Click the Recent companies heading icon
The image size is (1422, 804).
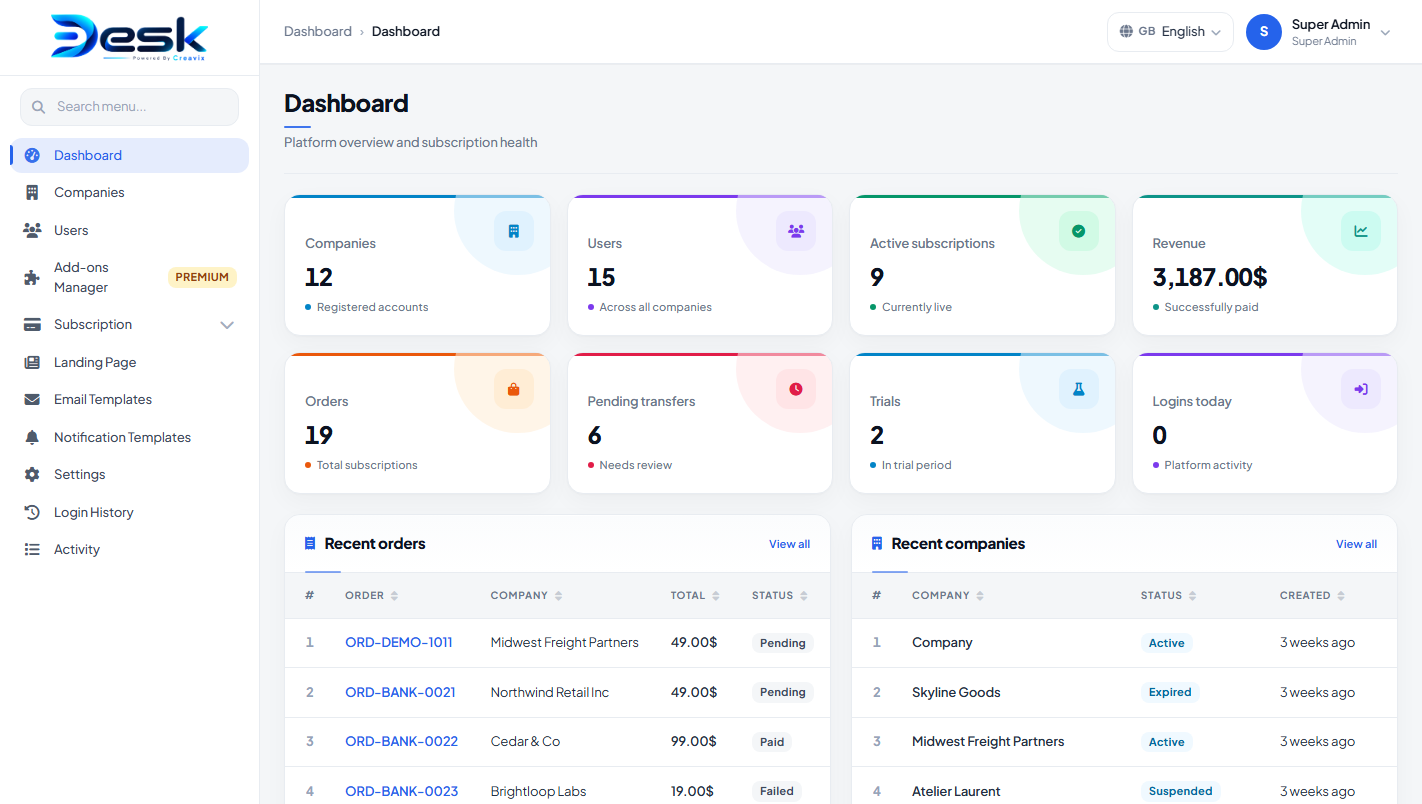pos(877,543)
